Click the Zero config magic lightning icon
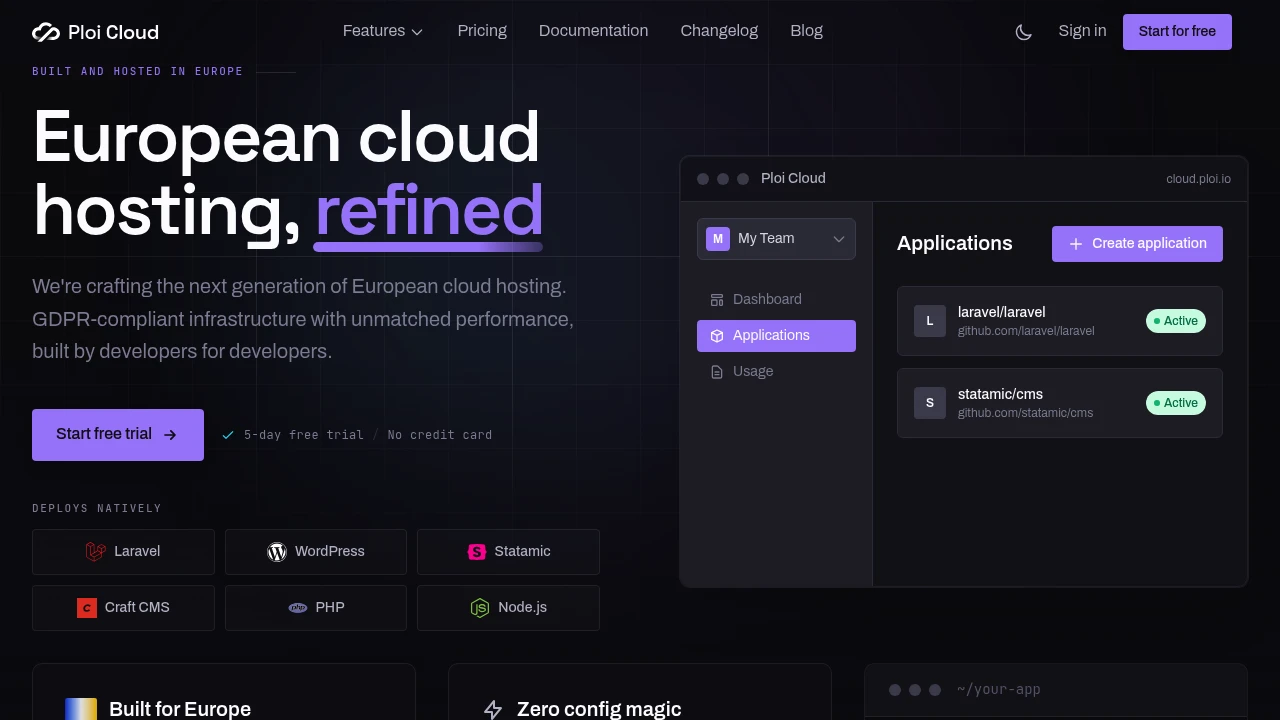 [x=493, y=710]
